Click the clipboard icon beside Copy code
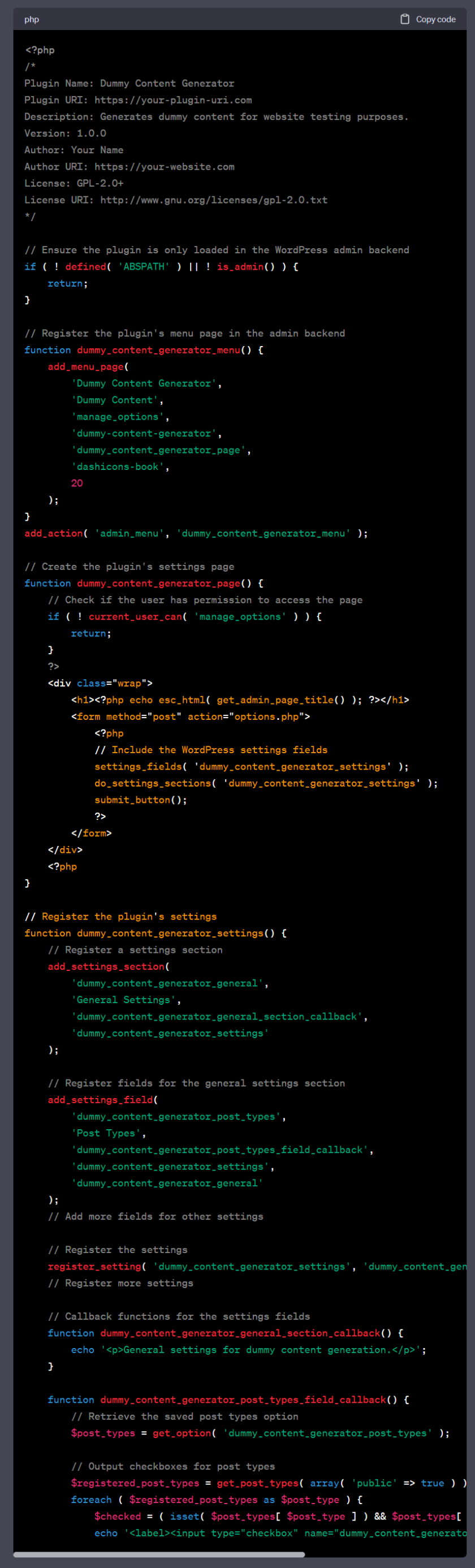The height and width of the screenshot is (1568, 475). pyautogui.click(x=404, y=19)
